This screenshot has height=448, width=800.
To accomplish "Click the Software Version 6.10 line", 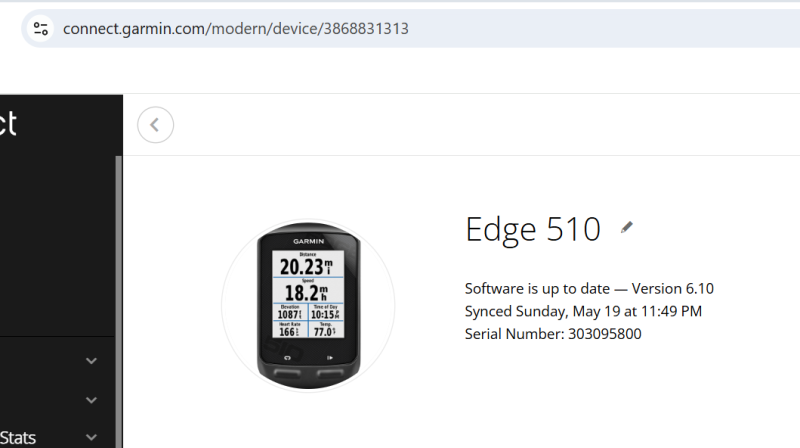I will (x=589, y=289).
